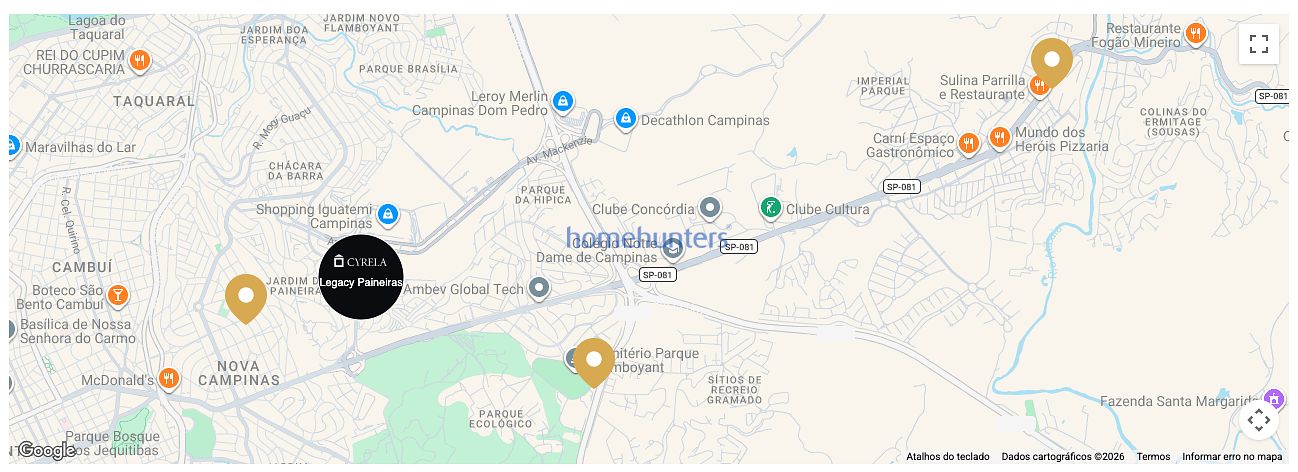Click the Clube Cultura green icon
Screen dimensions: 1298x472
point(770,208)
